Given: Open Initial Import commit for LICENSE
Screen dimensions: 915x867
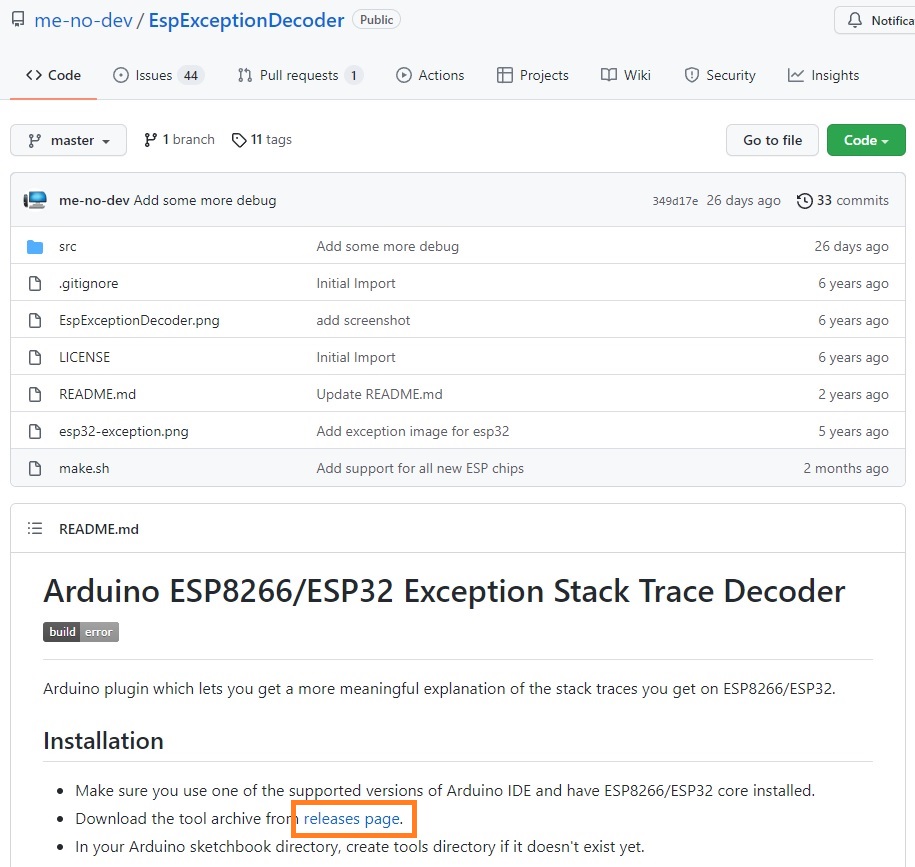Looking at the screenshot, I should (356, 357).
